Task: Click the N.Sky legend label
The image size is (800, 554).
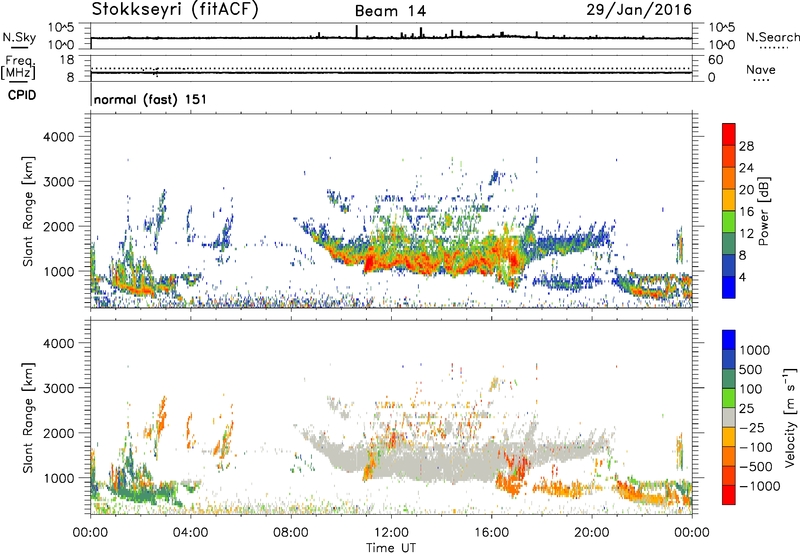Action: point(19,37)
